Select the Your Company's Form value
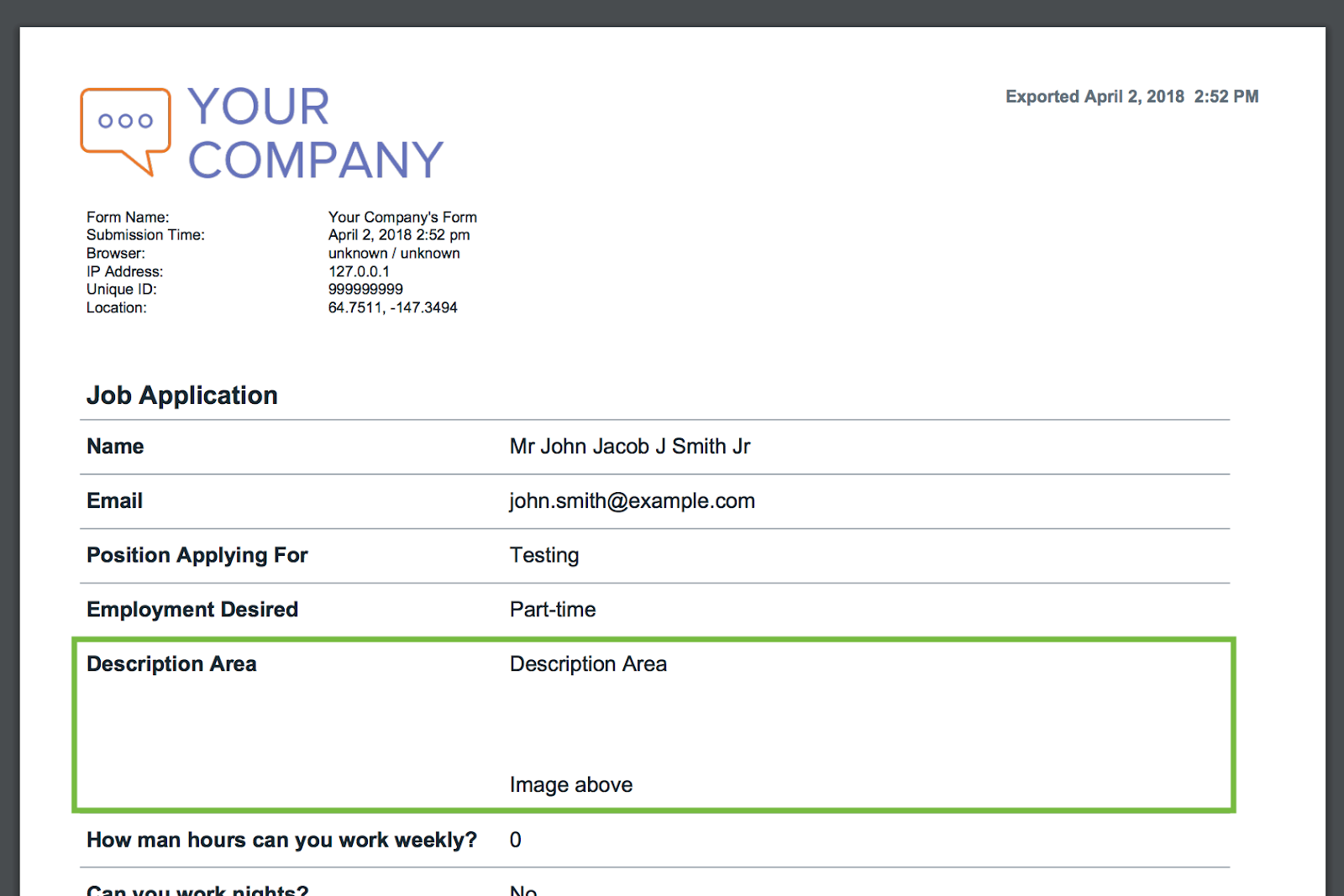Image resolution: width=1344 pixels, height=896 pixels. (x=402, y=217)
